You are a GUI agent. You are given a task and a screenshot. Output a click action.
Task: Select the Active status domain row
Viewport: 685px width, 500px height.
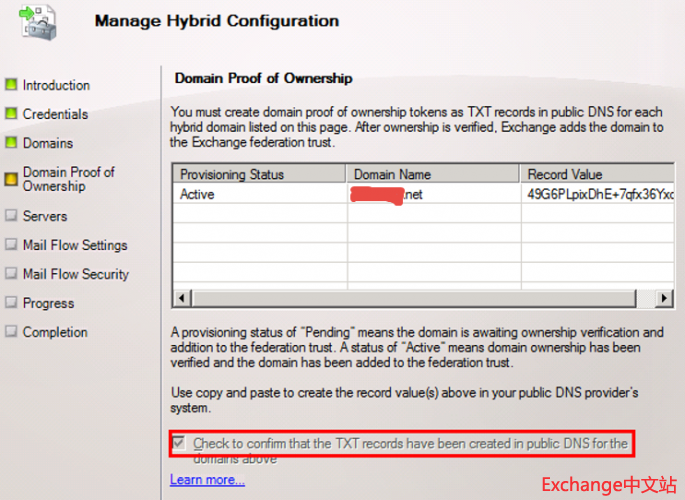(x=258, y=195)
